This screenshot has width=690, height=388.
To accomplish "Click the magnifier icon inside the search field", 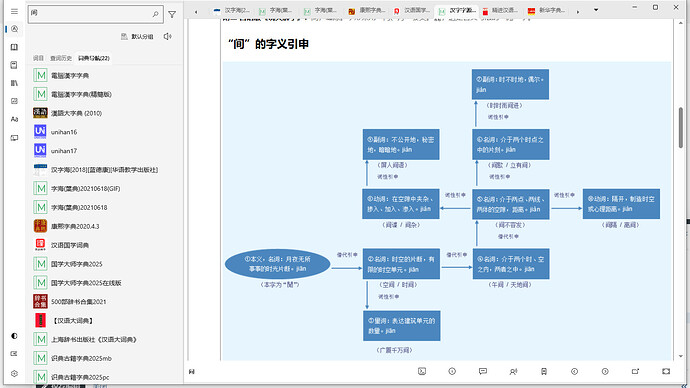I will coord(155,15).
